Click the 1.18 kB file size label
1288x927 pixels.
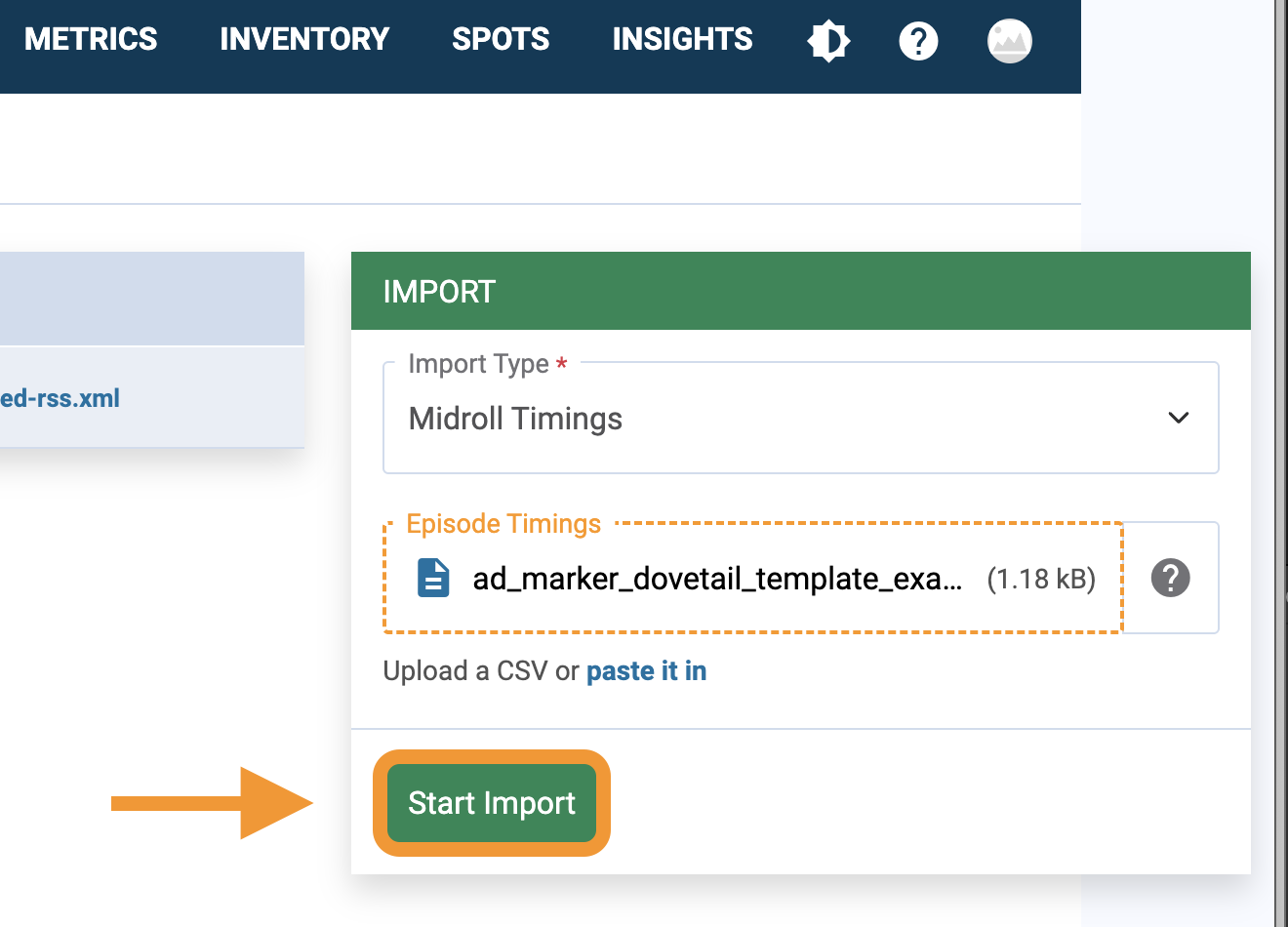1040,579
